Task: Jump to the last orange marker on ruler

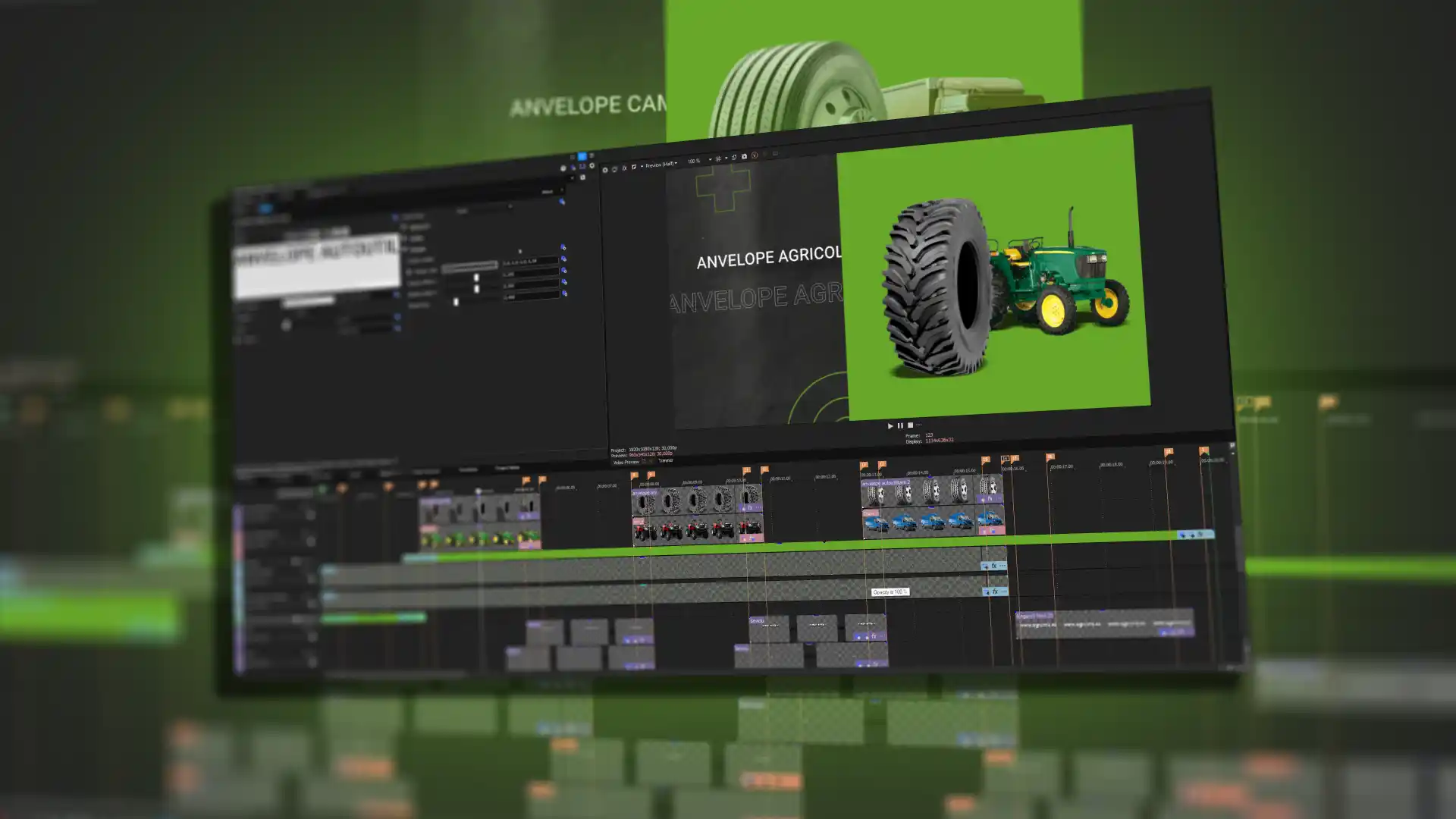Action: [x=1203, y=451]
